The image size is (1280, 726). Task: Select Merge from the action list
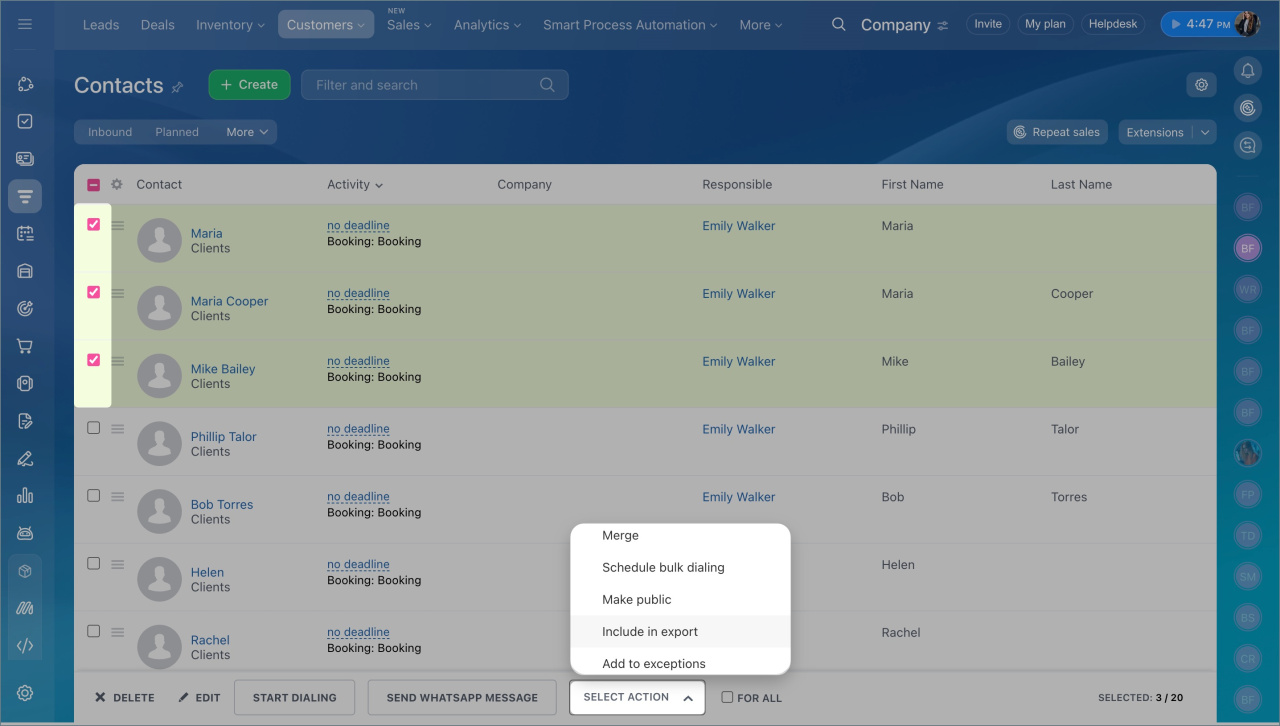coord(620,536)
